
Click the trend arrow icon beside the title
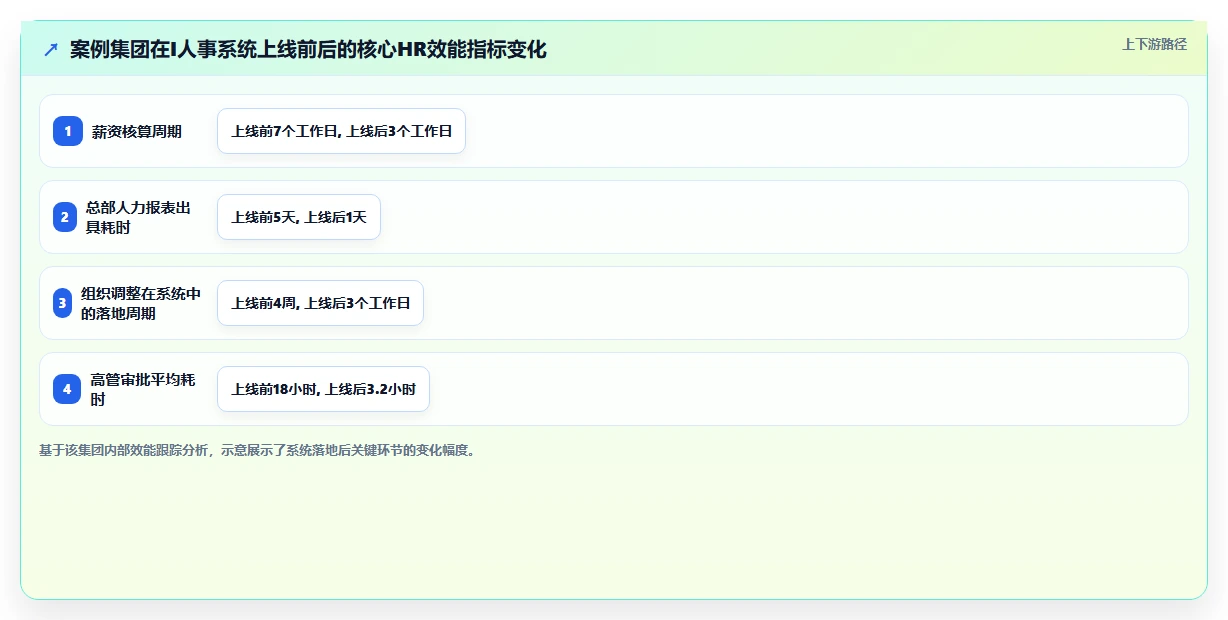[51, 50]
